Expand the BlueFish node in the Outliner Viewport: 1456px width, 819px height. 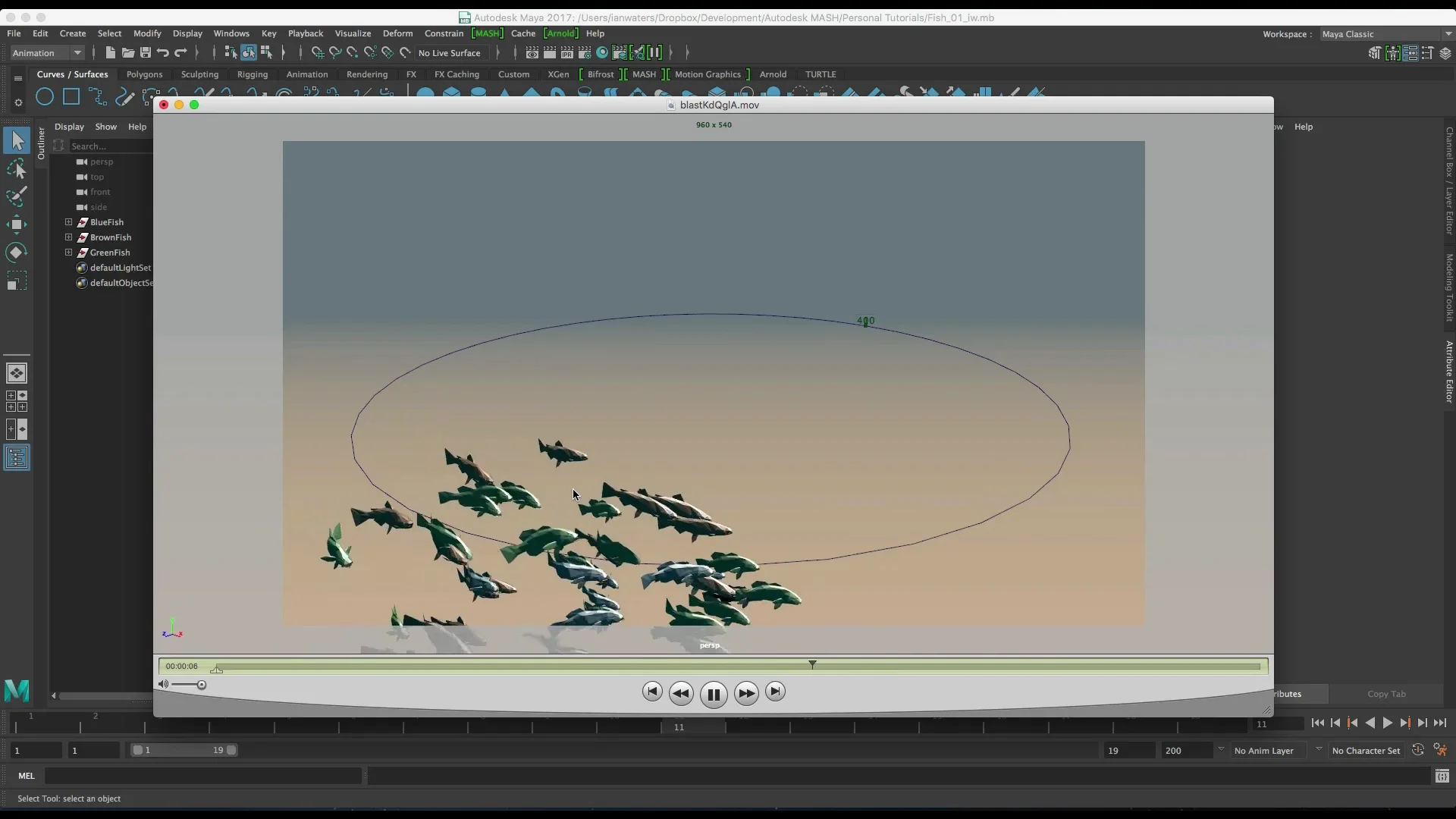tap(67, 222)
